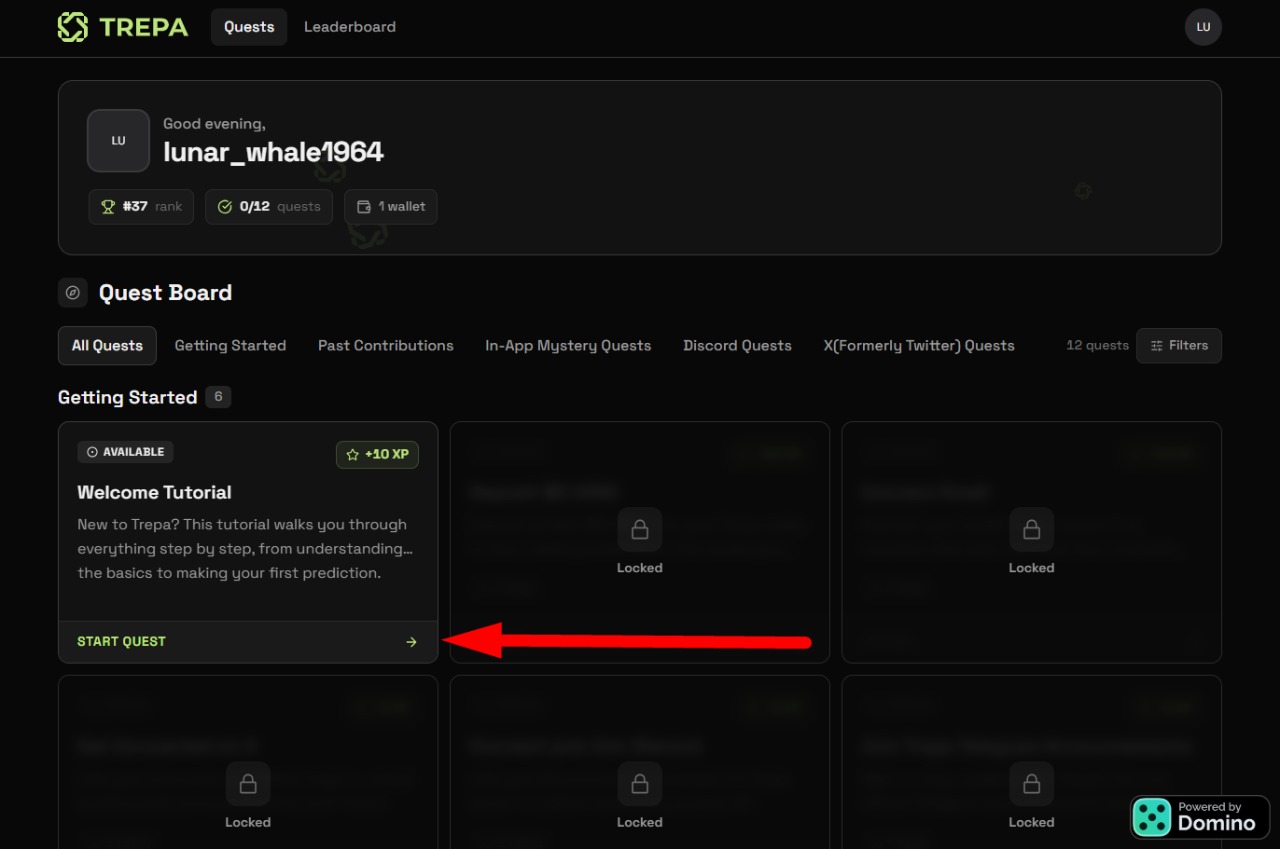Open the Filters dropdown
This screenshot has height=849, width=1280.
pos(1179,345)
